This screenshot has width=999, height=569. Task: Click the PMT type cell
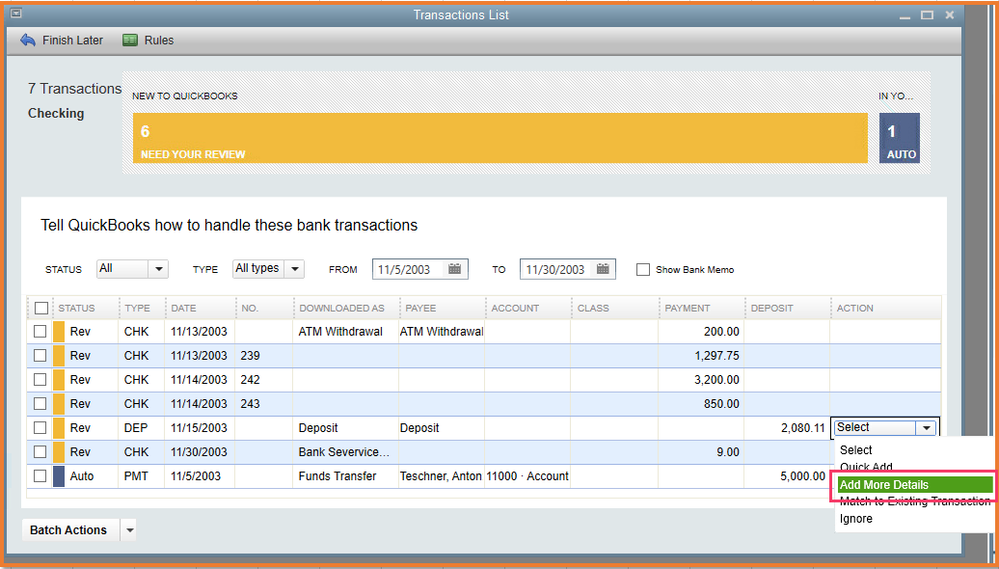coord(141,476)
